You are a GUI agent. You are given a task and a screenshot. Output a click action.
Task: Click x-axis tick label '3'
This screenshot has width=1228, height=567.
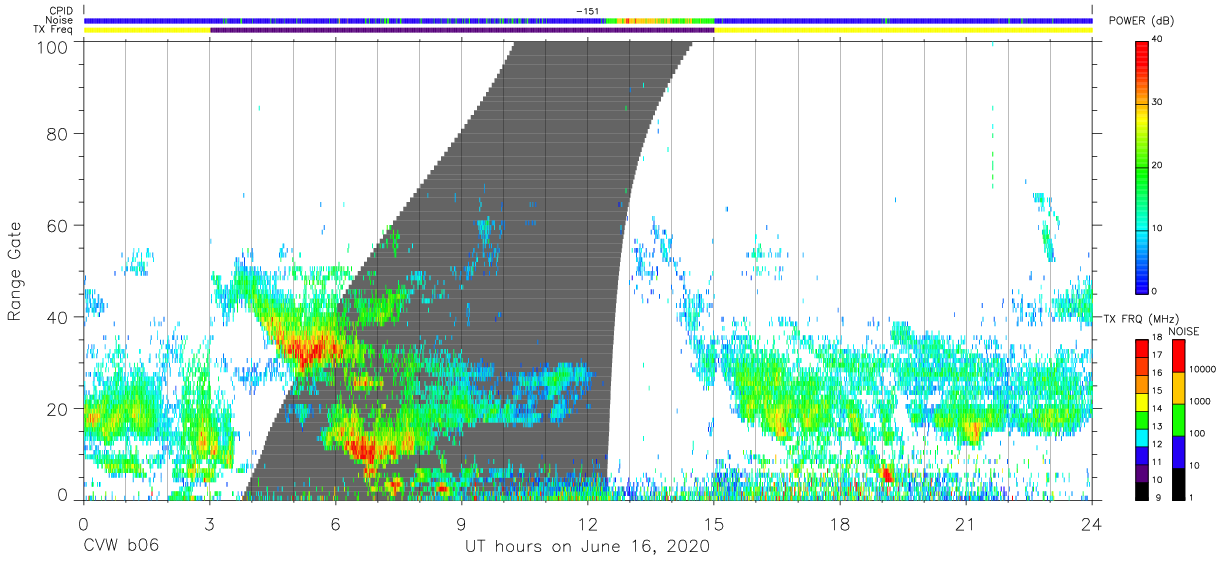[209, 523]
